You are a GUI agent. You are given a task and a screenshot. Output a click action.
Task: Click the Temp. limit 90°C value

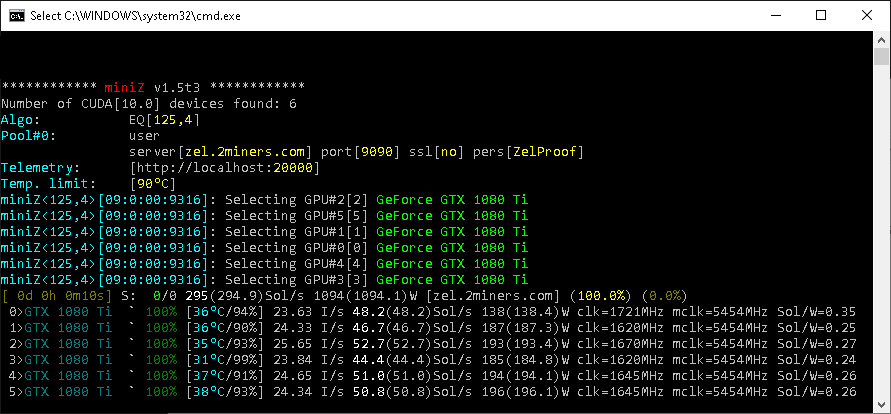(x=153, y=184)
